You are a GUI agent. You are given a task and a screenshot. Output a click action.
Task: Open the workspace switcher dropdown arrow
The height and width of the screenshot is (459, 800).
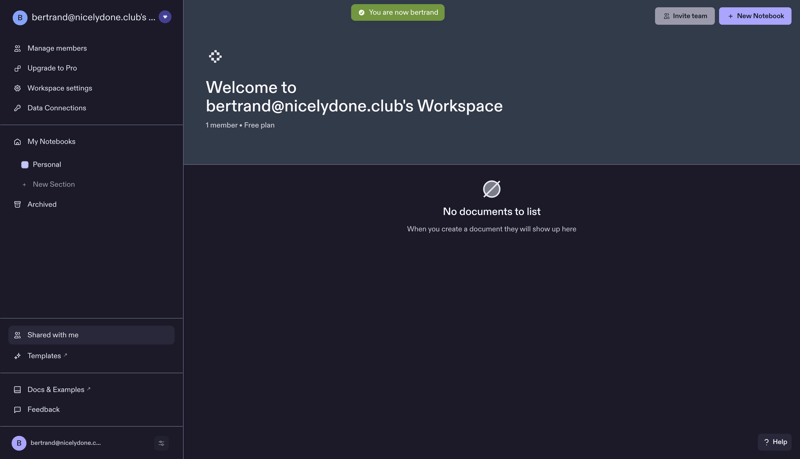(x=165, y=17)
